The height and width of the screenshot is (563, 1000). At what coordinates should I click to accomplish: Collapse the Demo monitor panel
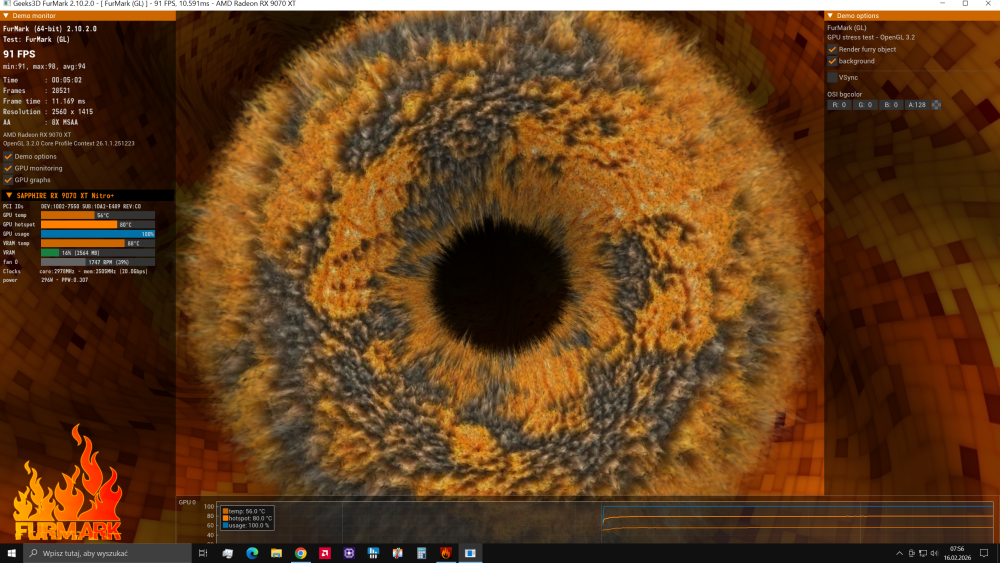(x=6, y=15)
